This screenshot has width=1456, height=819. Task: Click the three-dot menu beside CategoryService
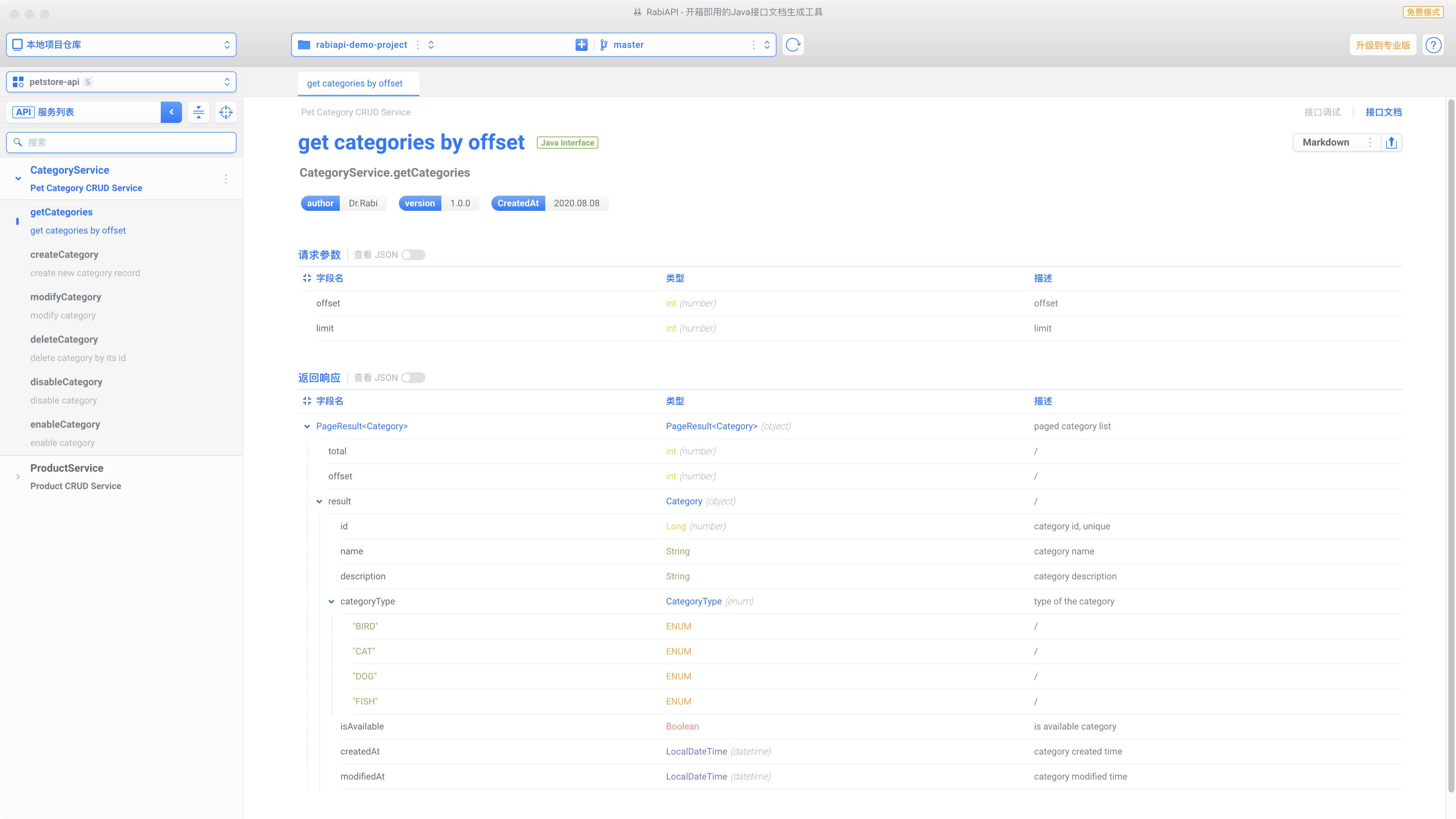pyautogui.click(x=226, y=179)
